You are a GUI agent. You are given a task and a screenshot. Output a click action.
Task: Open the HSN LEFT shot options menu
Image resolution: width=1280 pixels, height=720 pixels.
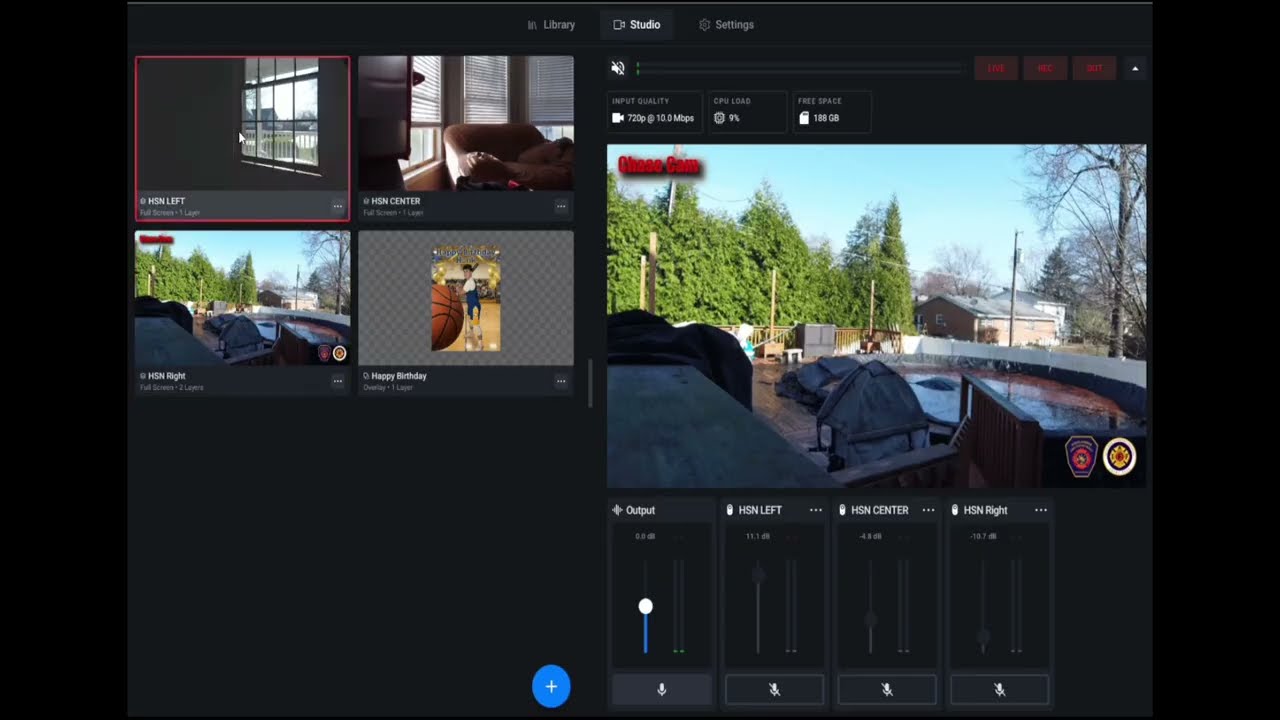tap(338, 207)
